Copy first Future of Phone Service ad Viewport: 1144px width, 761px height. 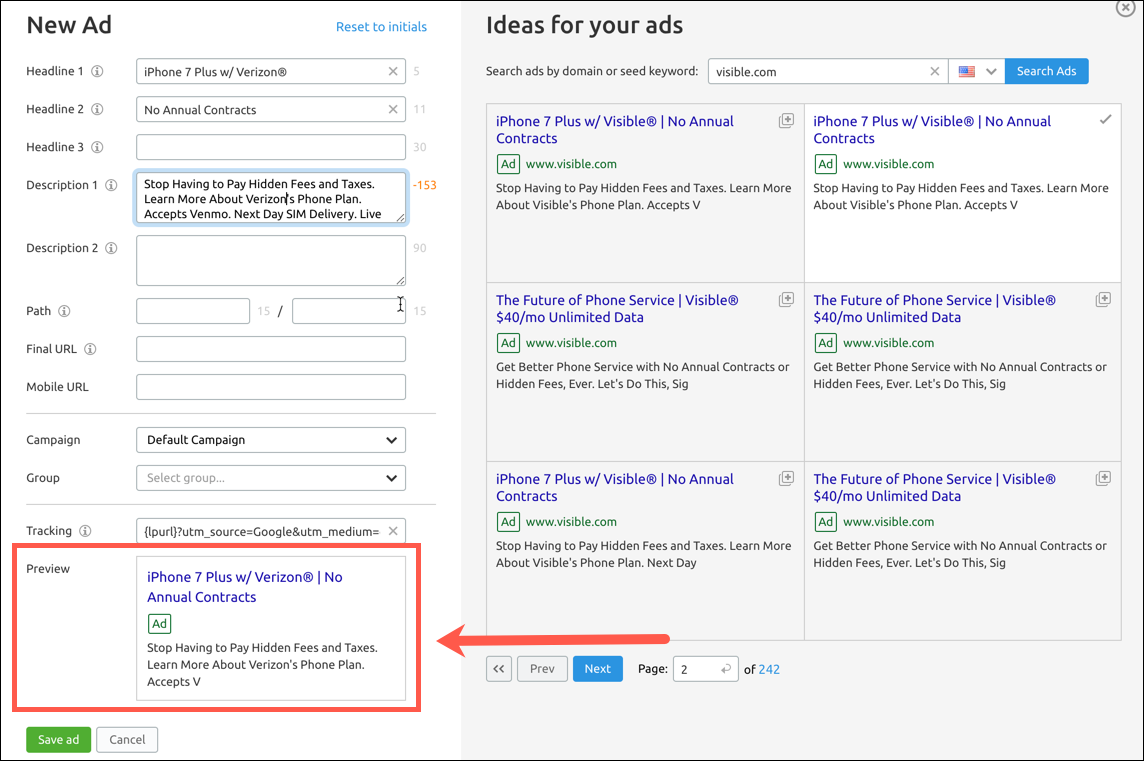(x=786, y=299)
